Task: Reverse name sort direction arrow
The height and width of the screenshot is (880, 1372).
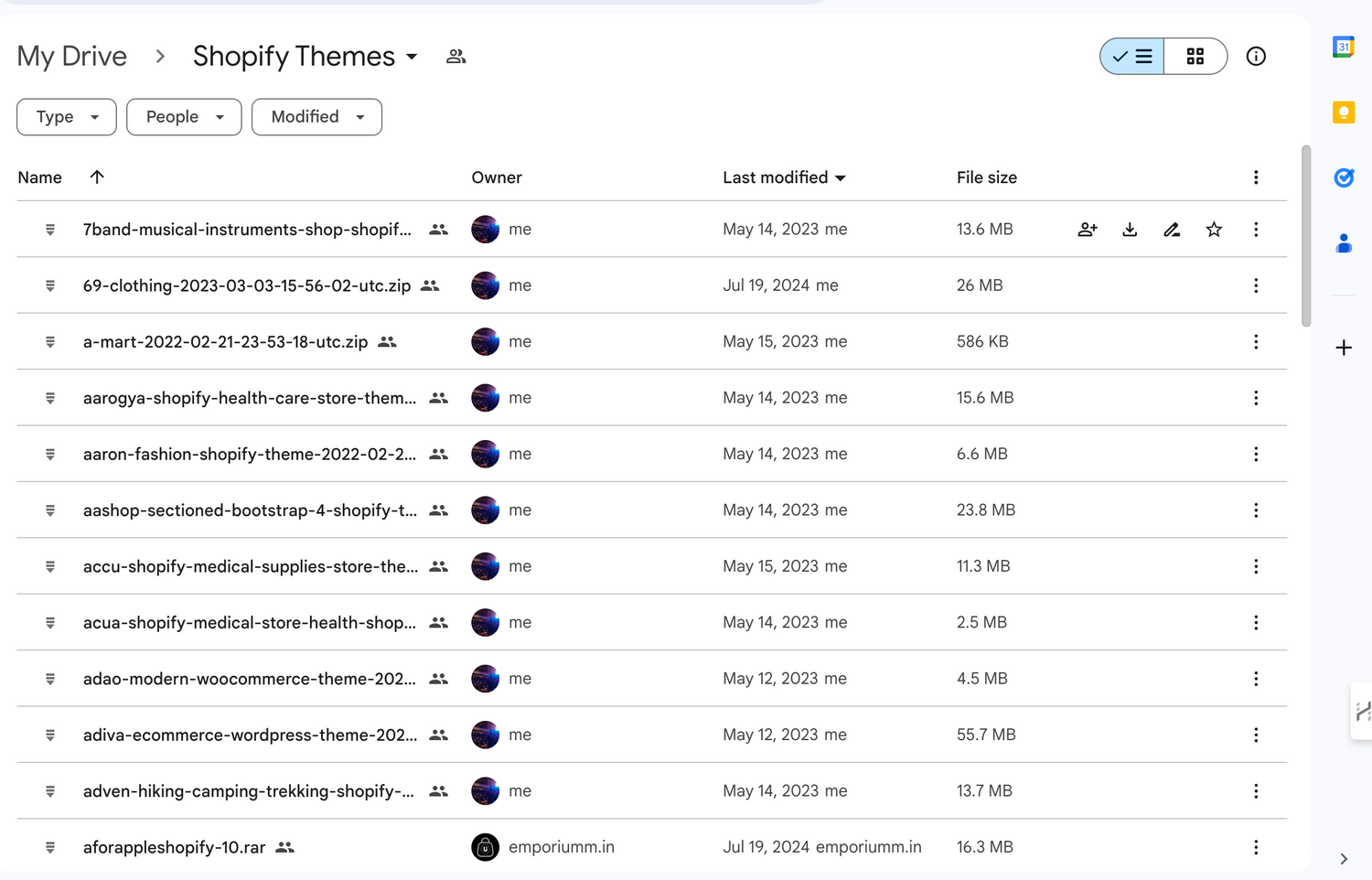Action: [97, 177]
